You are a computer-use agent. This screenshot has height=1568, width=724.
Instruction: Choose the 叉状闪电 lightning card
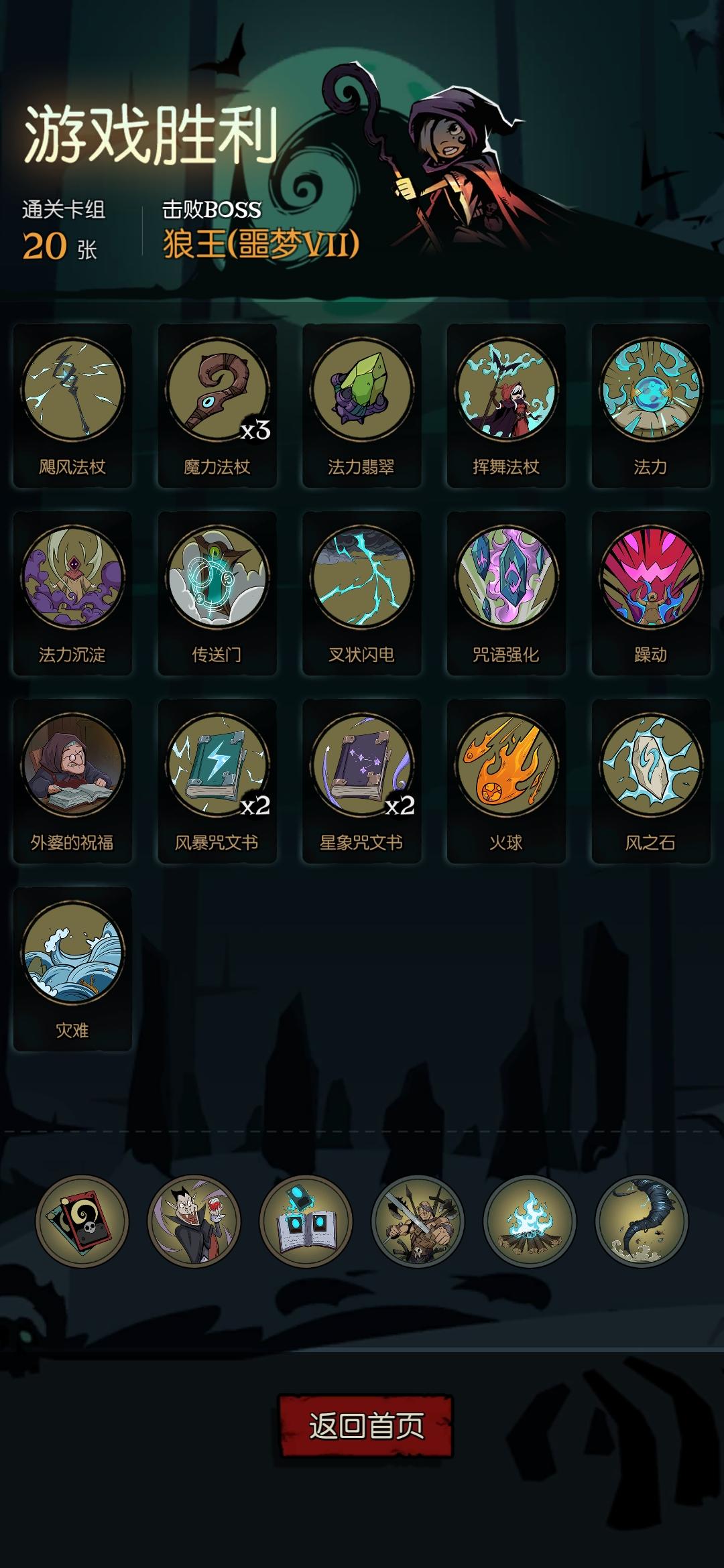click(362, 593)
